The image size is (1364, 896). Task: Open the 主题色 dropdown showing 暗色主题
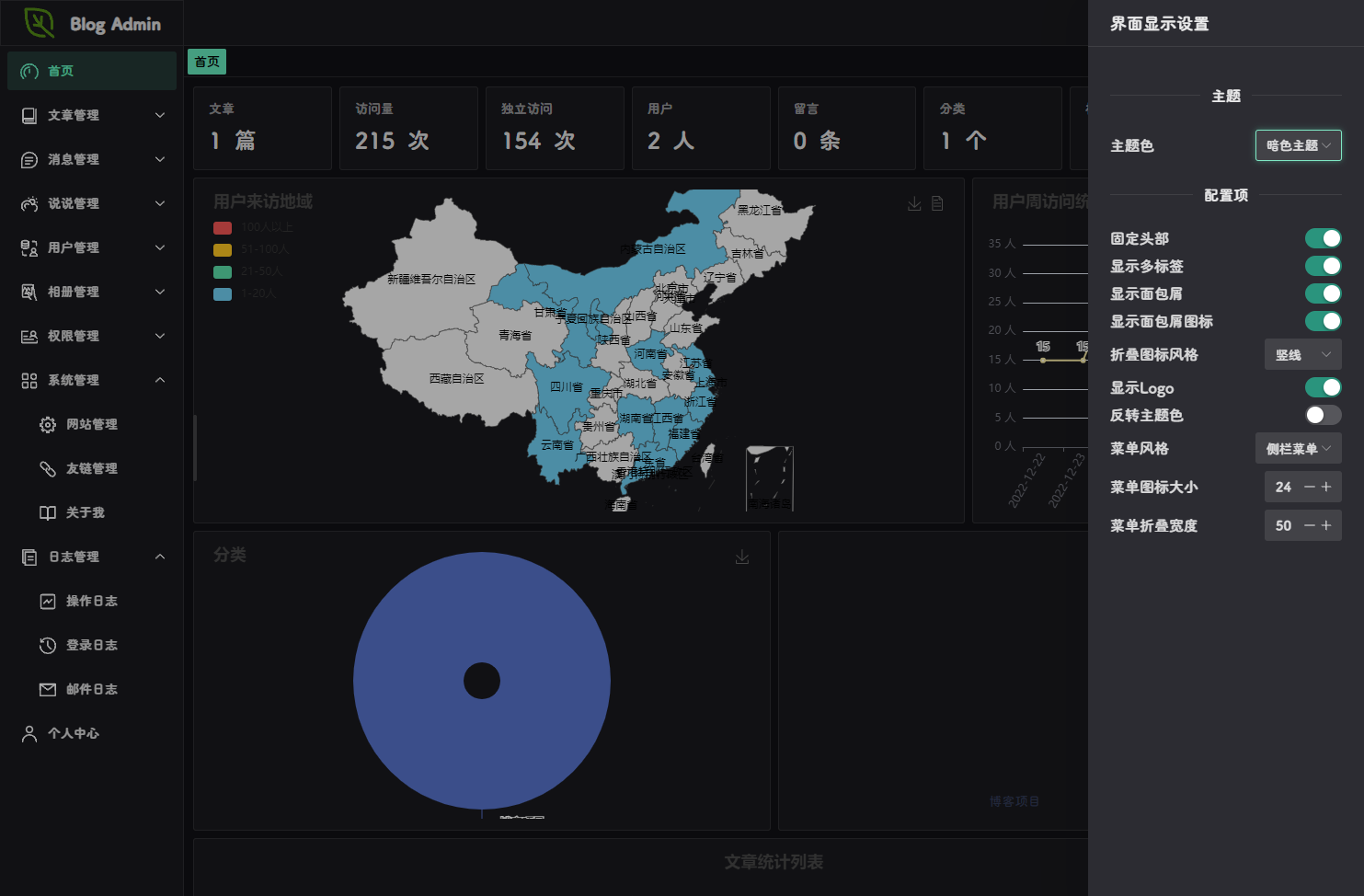(1299, 145)
